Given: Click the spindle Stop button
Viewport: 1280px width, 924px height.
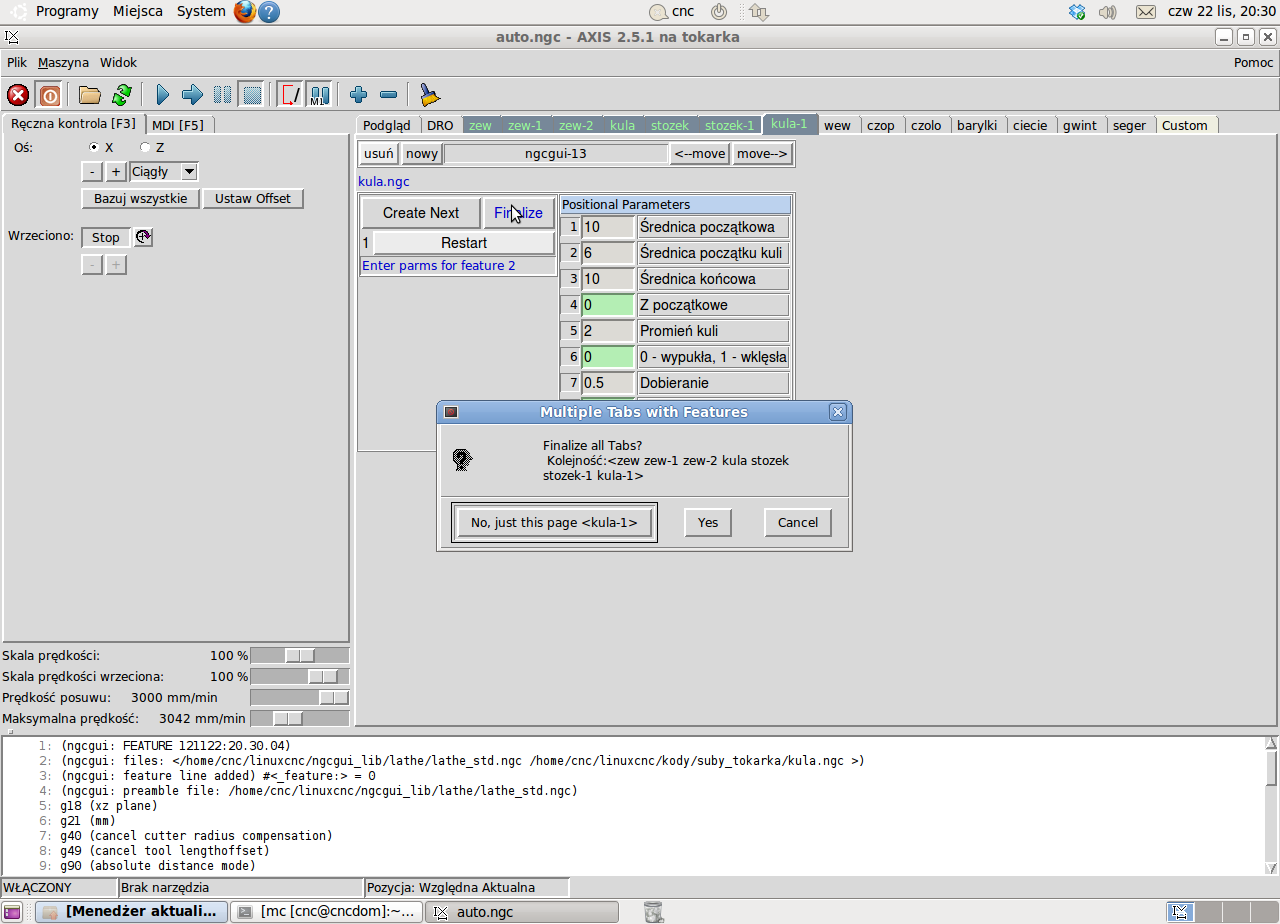Looking at the screenshot, I should [x=106, y=237].
